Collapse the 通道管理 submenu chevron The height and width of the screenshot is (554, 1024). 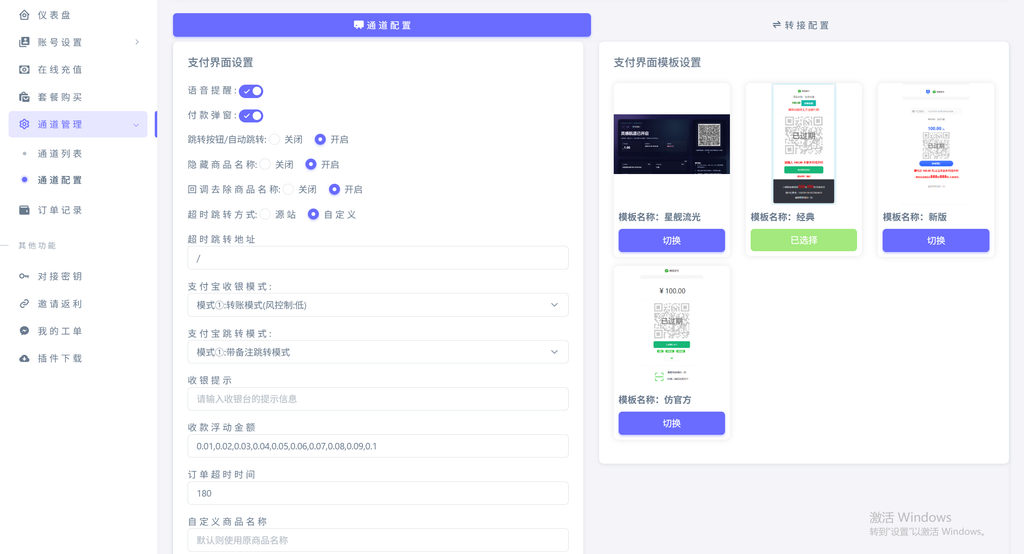(x=136, y=125)
